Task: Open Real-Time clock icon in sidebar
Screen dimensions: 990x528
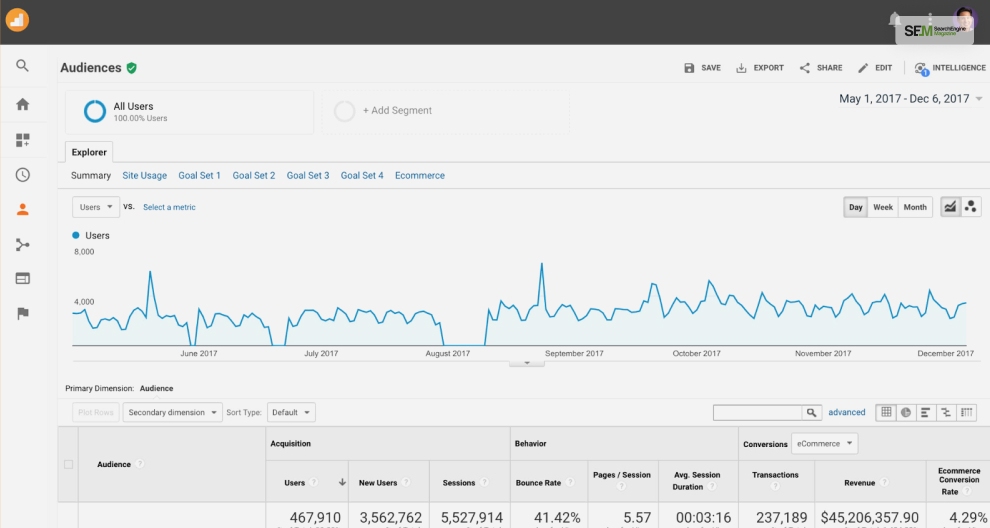Action: pyautogui.click(x=23, y=175)
